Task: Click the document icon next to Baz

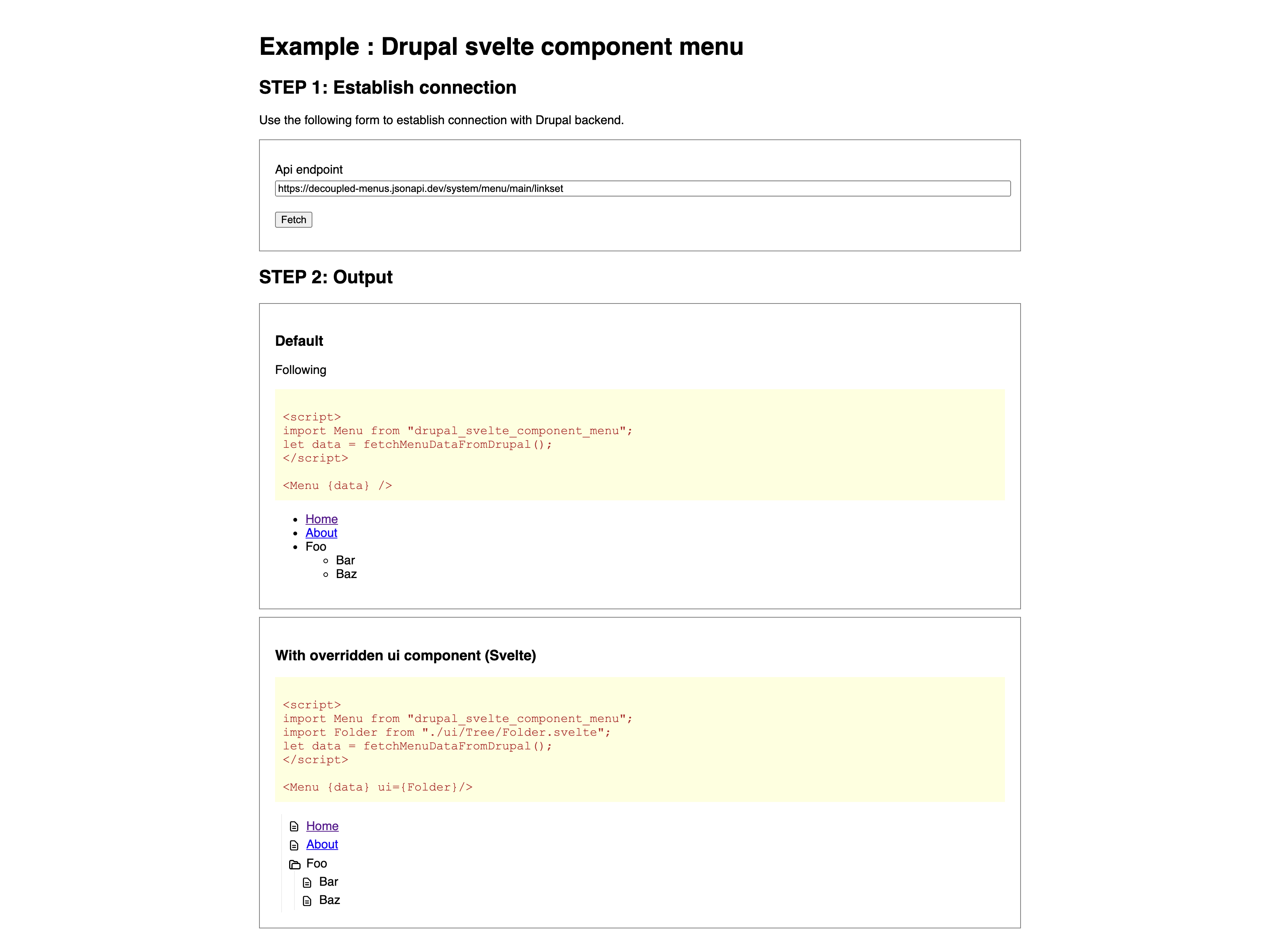Action: [x=307, y=899]
